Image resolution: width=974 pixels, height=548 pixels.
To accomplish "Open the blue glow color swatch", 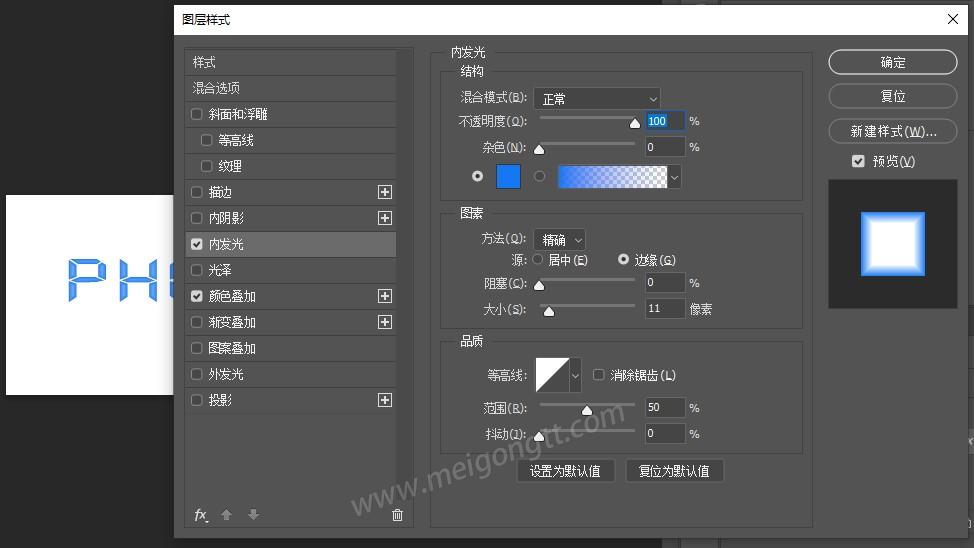I will pyautogui.click(x=508, y=176).
